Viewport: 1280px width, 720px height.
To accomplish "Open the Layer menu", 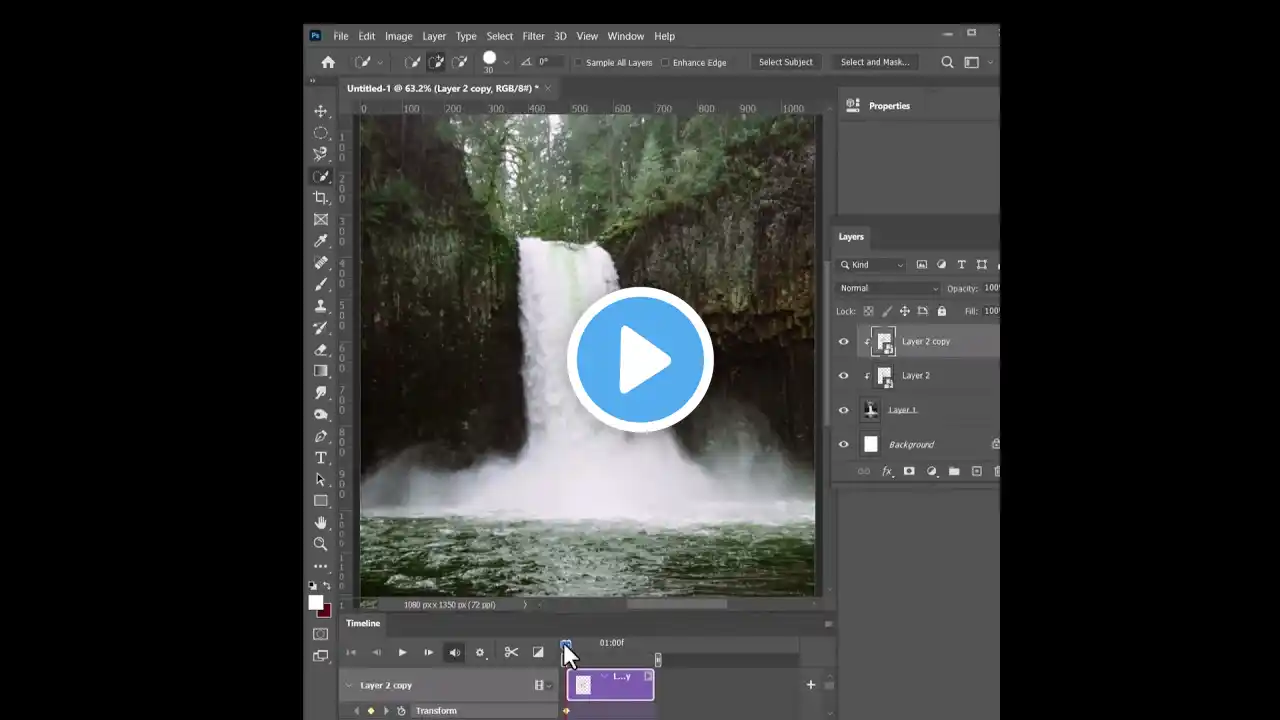I will point(434,36).
